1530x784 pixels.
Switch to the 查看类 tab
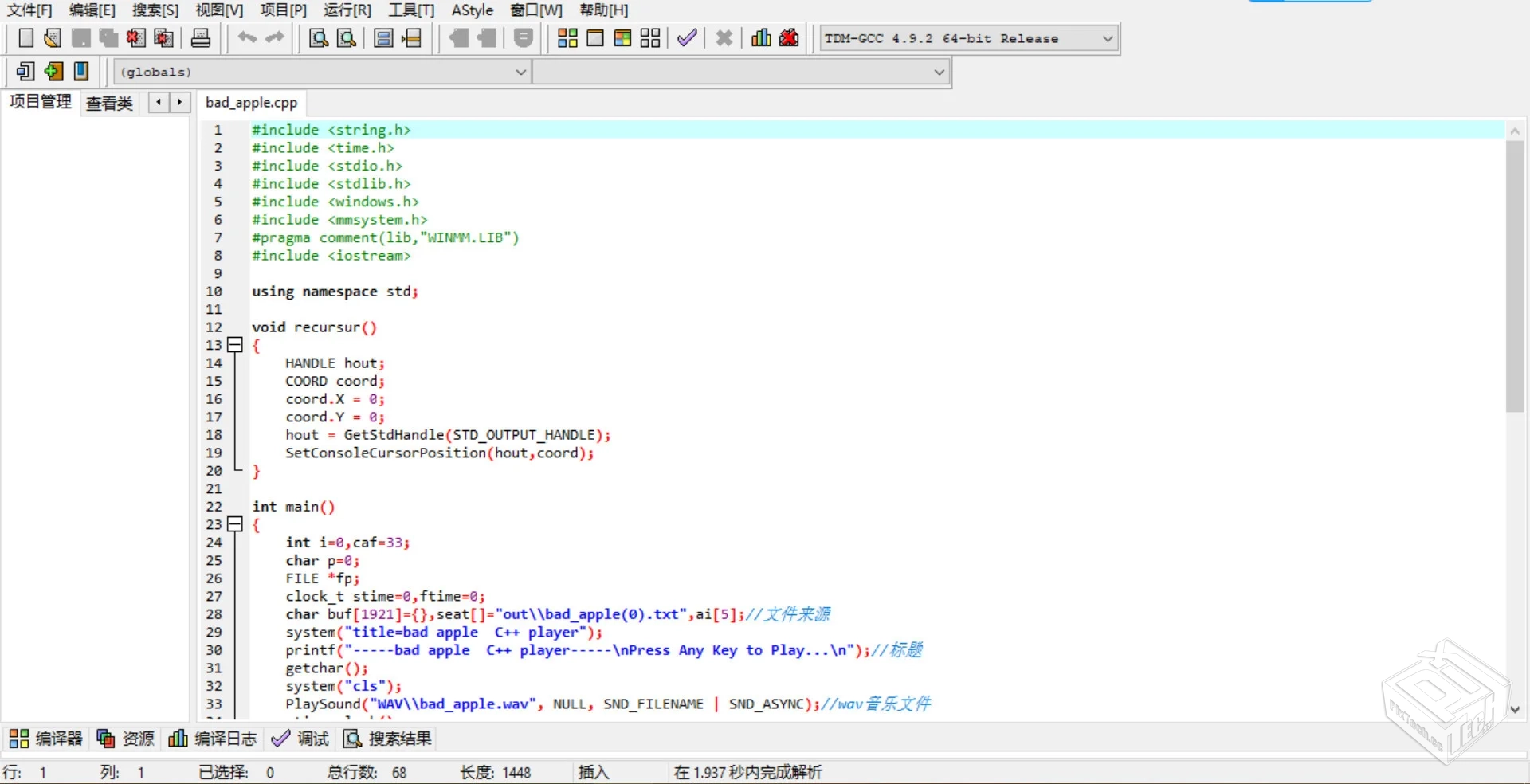coord(108,103)
